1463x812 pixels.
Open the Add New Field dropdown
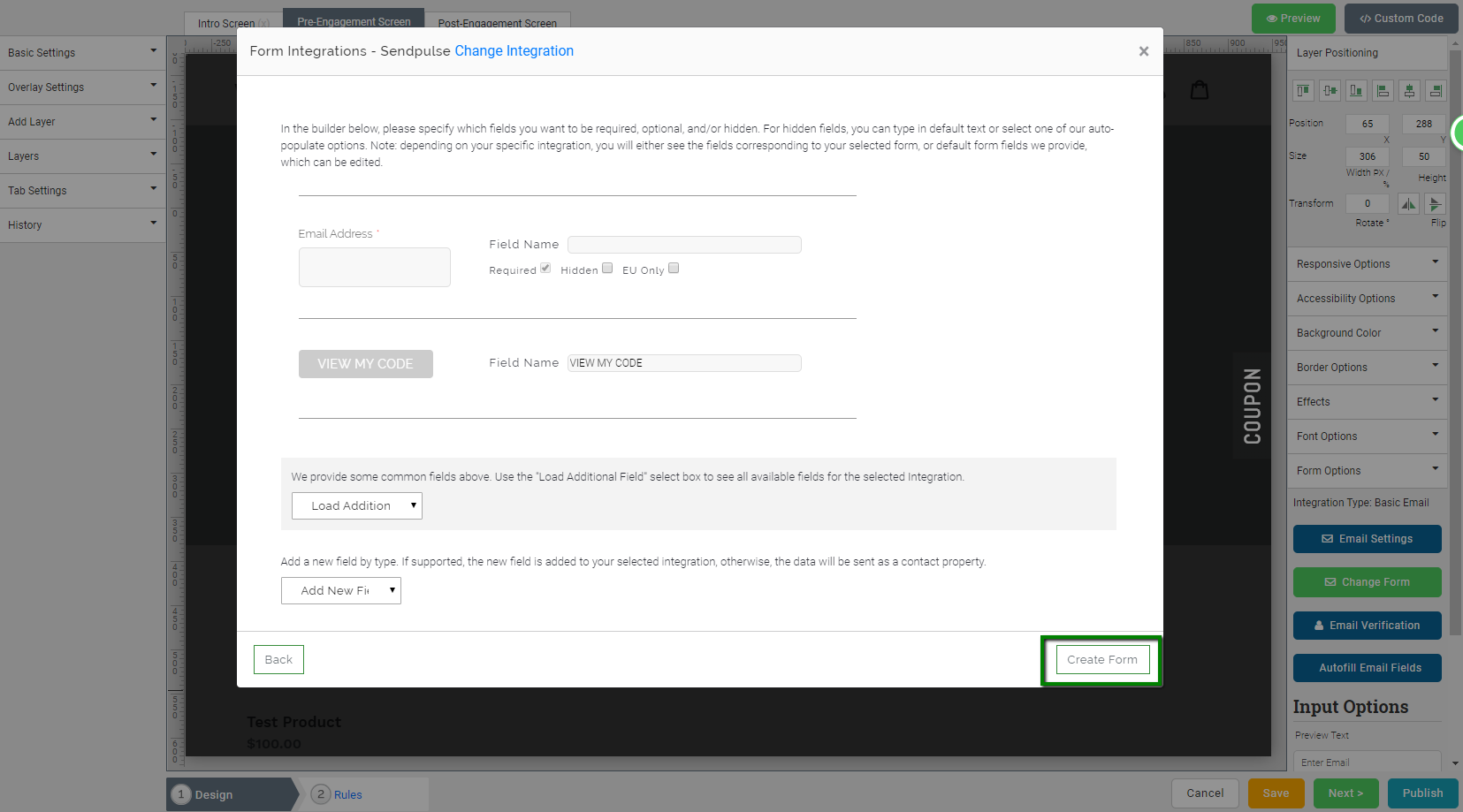click(340, 590)
